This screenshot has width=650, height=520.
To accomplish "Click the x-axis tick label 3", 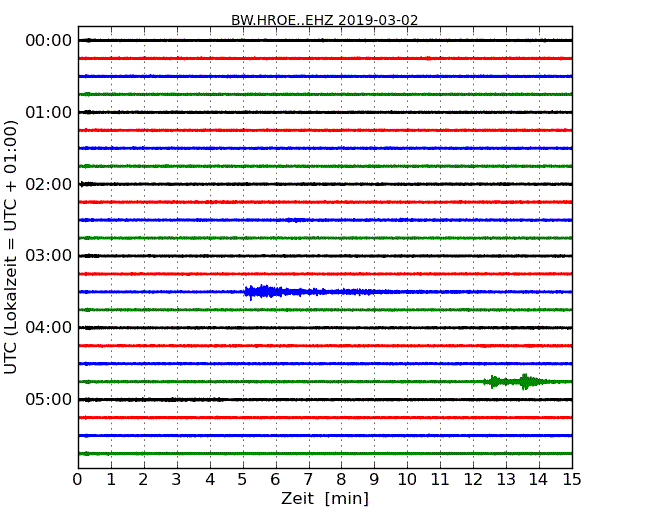I will coord(176,480).
